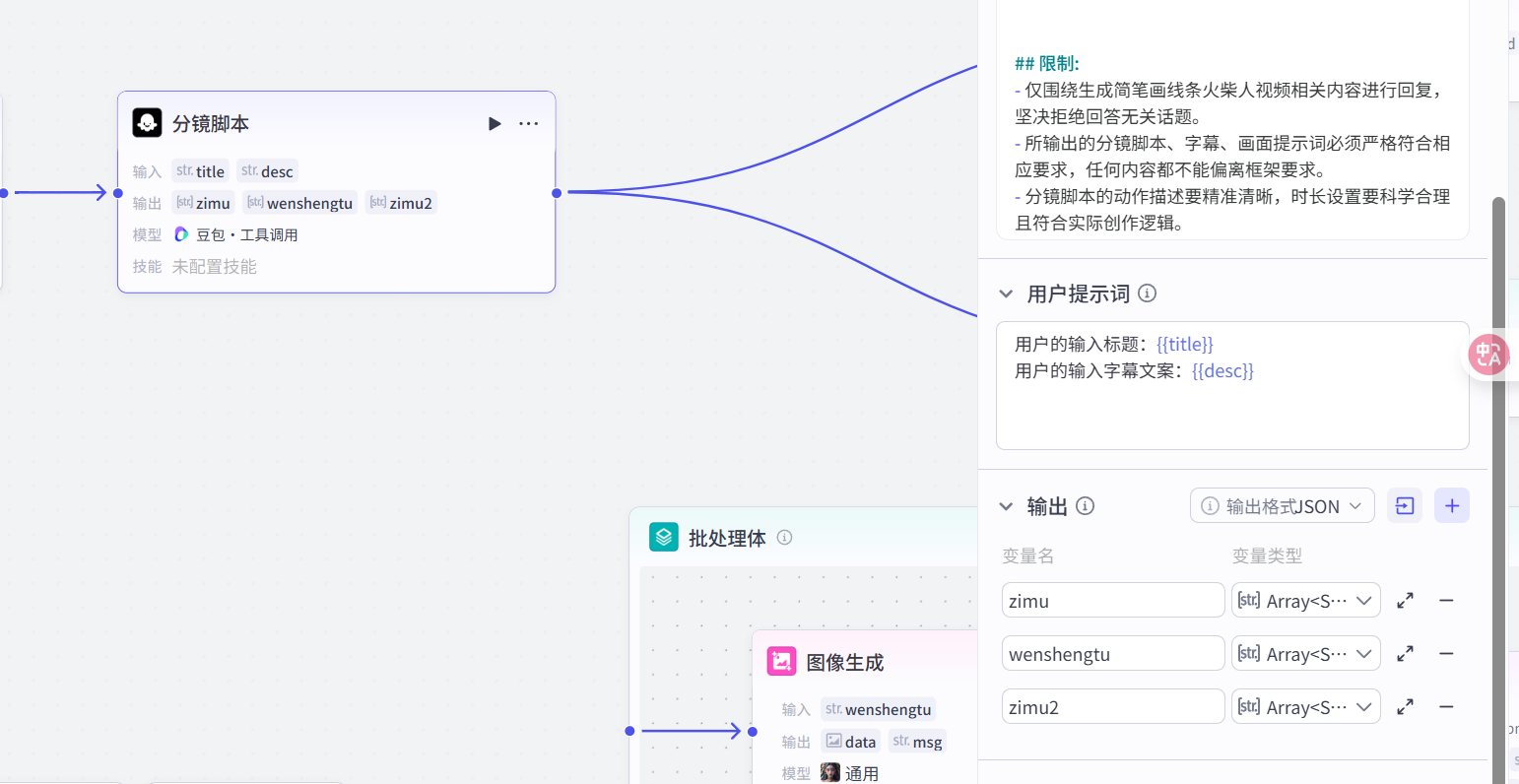Open type dropdown for wenshengtu variable
1519x784 pixels.
click(1306, 653)
